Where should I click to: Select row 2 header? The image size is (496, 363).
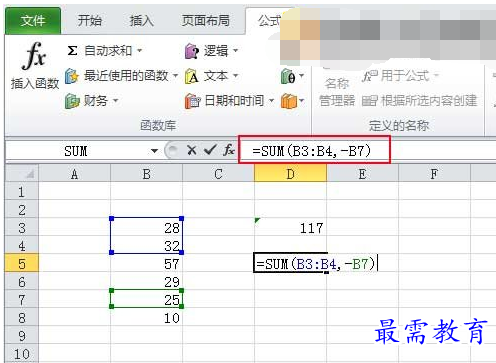click(x=22, y=210)
